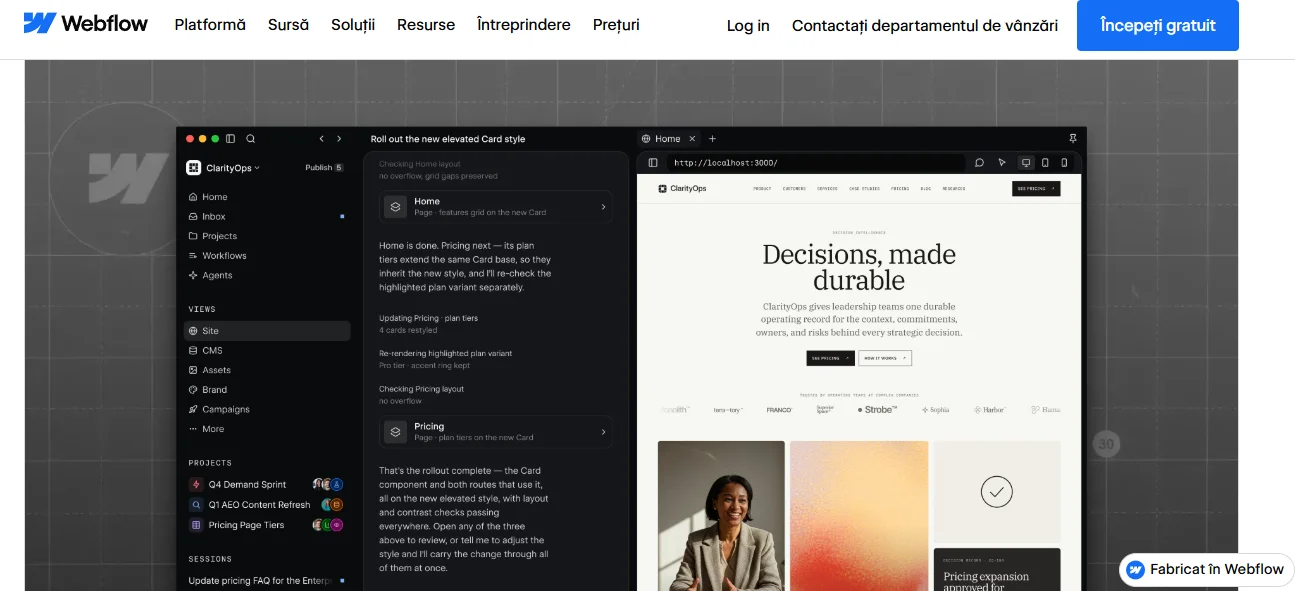The width and height of the screenshot is (1295, 591).
Task: Select the Site view in the sidebar
Action: pos(267,331)
